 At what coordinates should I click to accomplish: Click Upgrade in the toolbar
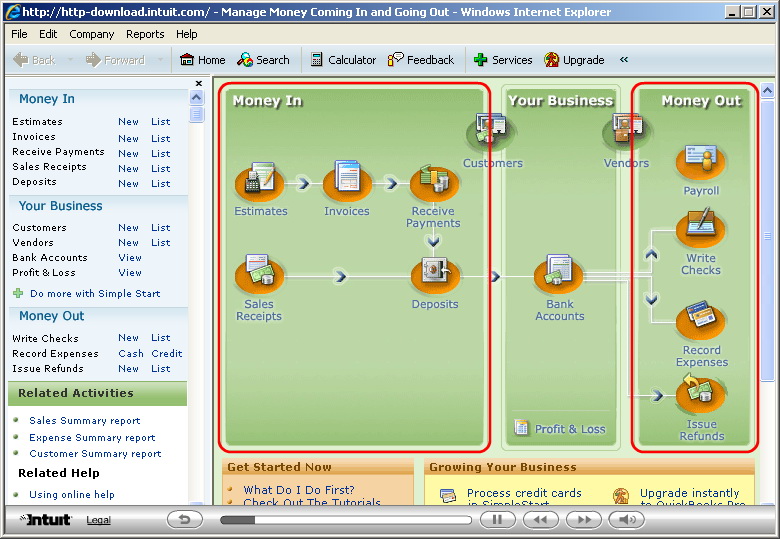(x=574, y=60)
